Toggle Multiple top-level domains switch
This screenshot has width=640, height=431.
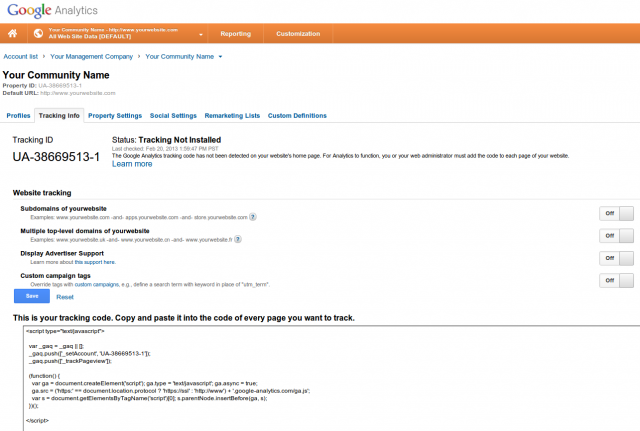tap(616, 235)
